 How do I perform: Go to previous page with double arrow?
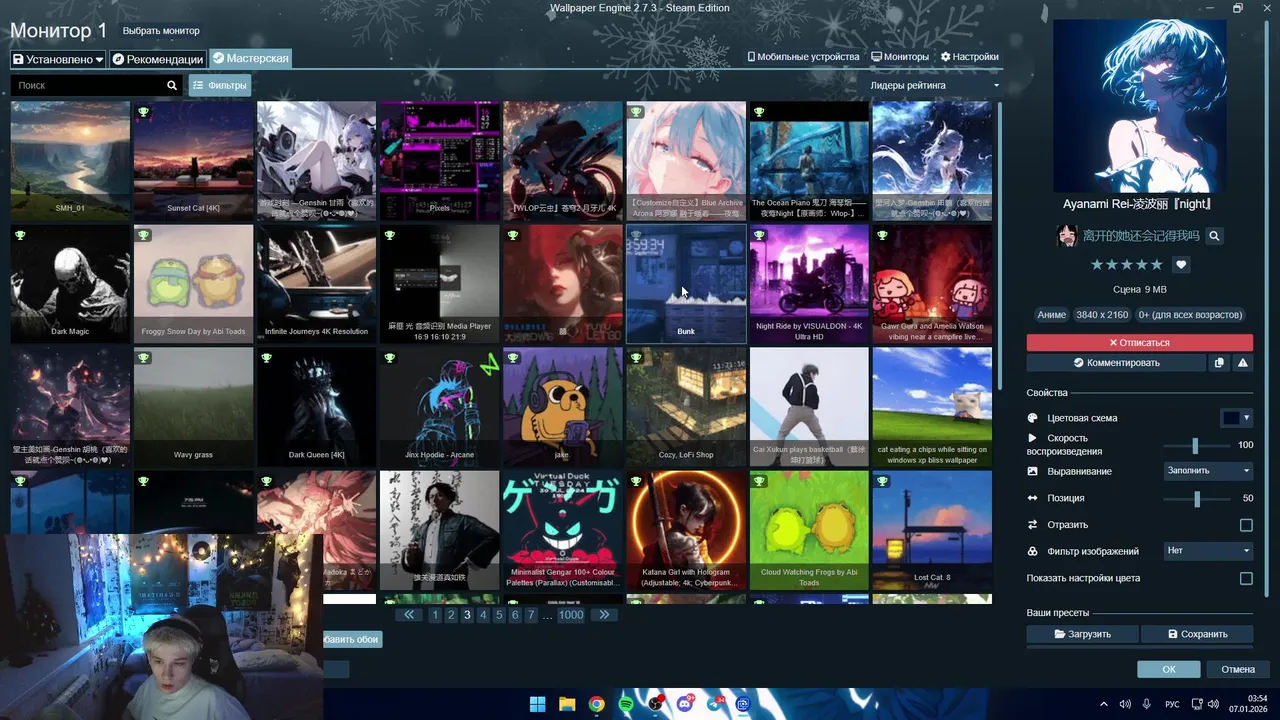click(x=409, y=615)
